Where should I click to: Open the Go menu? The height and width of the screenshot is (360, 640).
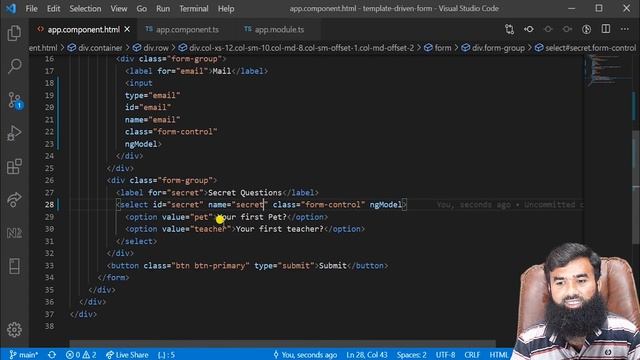142,9
